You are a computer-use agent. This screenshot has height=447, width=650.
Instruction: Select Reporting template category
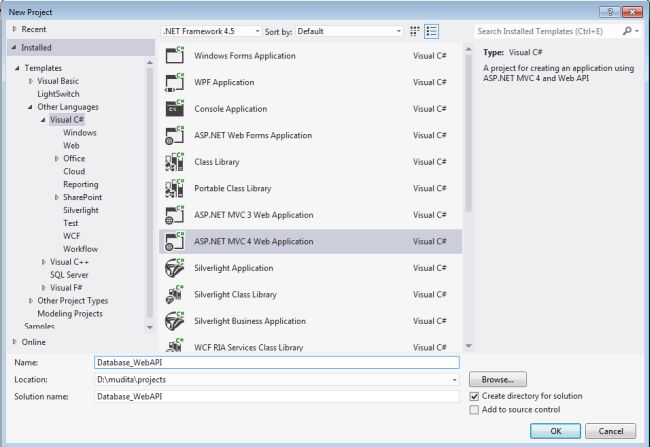pos(80,184)
